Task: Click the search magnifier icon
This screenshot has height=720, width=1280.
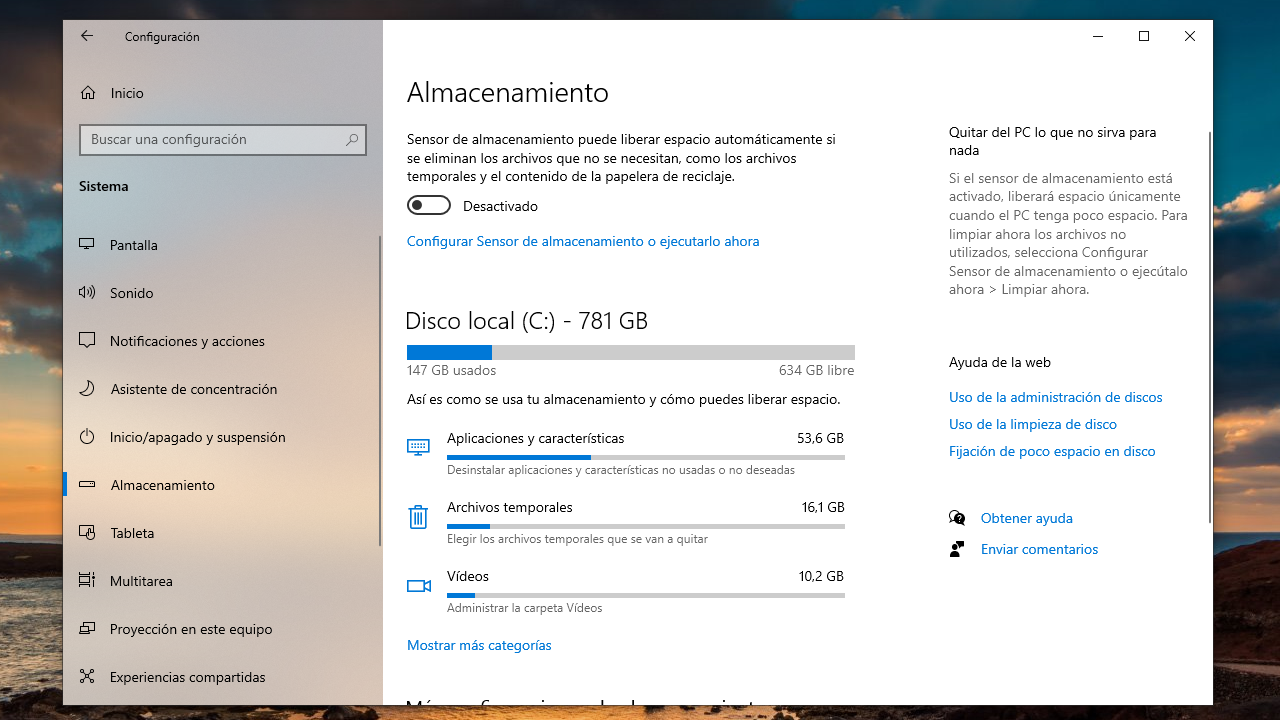Action: [352, 140]
